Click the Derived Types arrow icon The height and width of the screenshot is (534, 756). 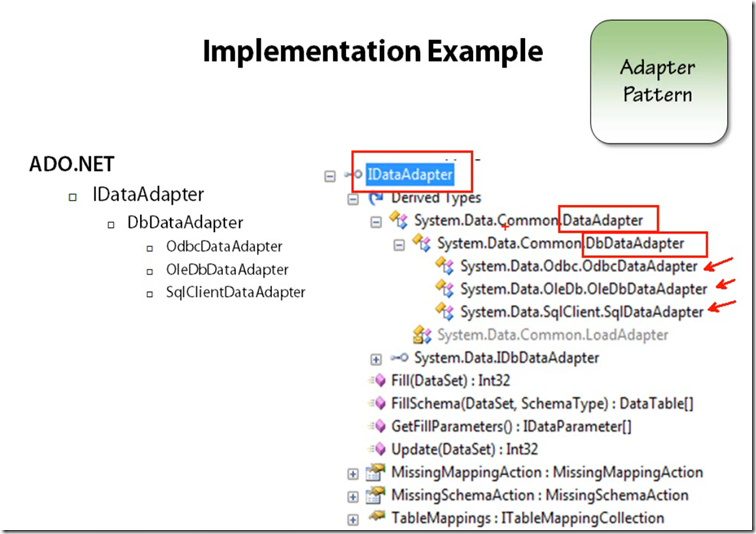376,197
